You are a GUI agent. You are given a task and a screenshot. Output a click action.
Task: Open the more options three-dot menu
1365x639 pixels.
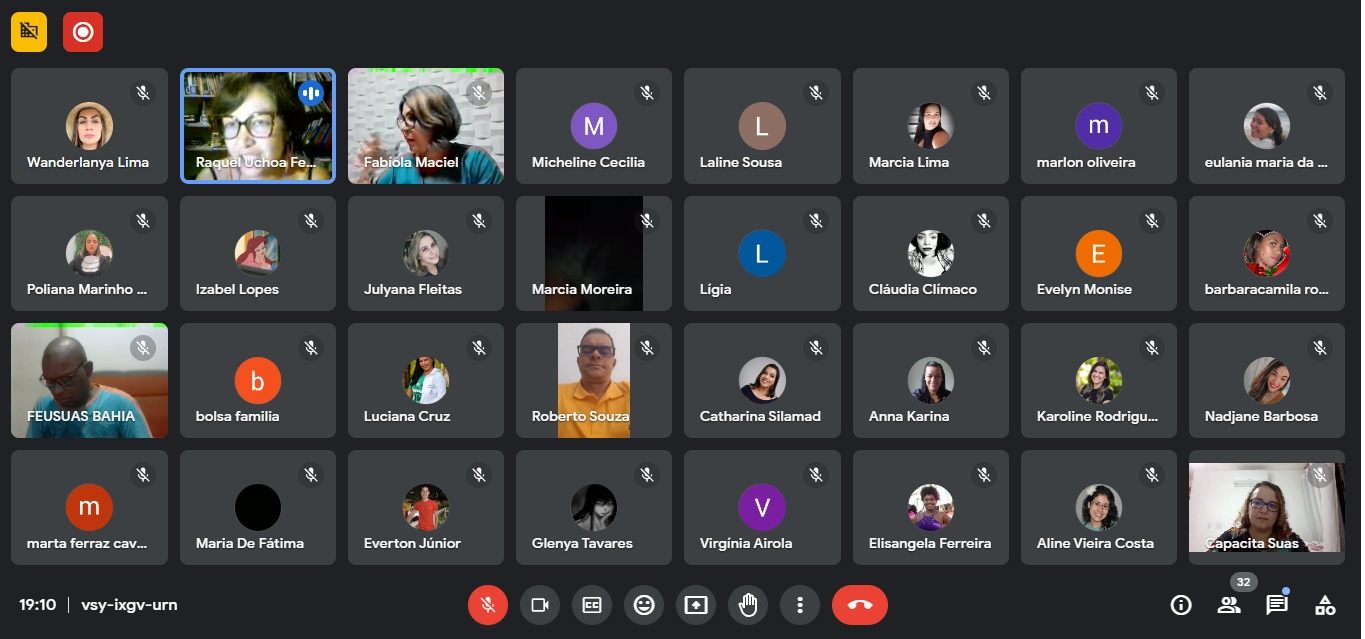pos(800,605)
